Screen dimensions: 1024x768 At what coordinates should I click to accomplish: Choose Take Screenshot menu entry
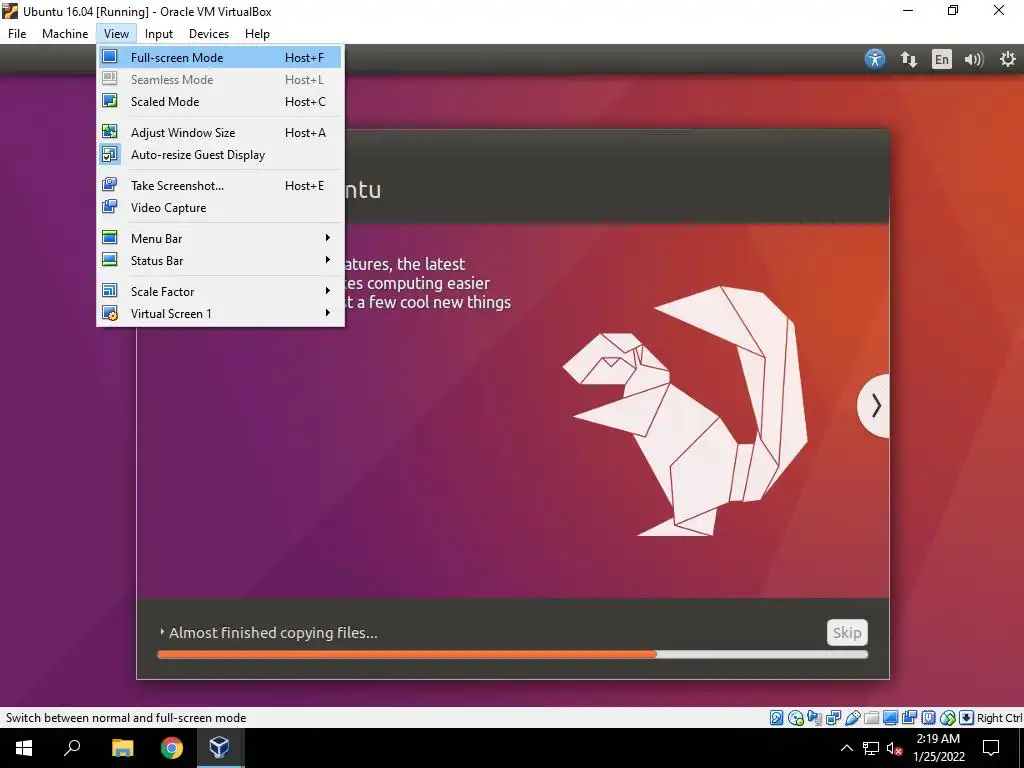220,185
